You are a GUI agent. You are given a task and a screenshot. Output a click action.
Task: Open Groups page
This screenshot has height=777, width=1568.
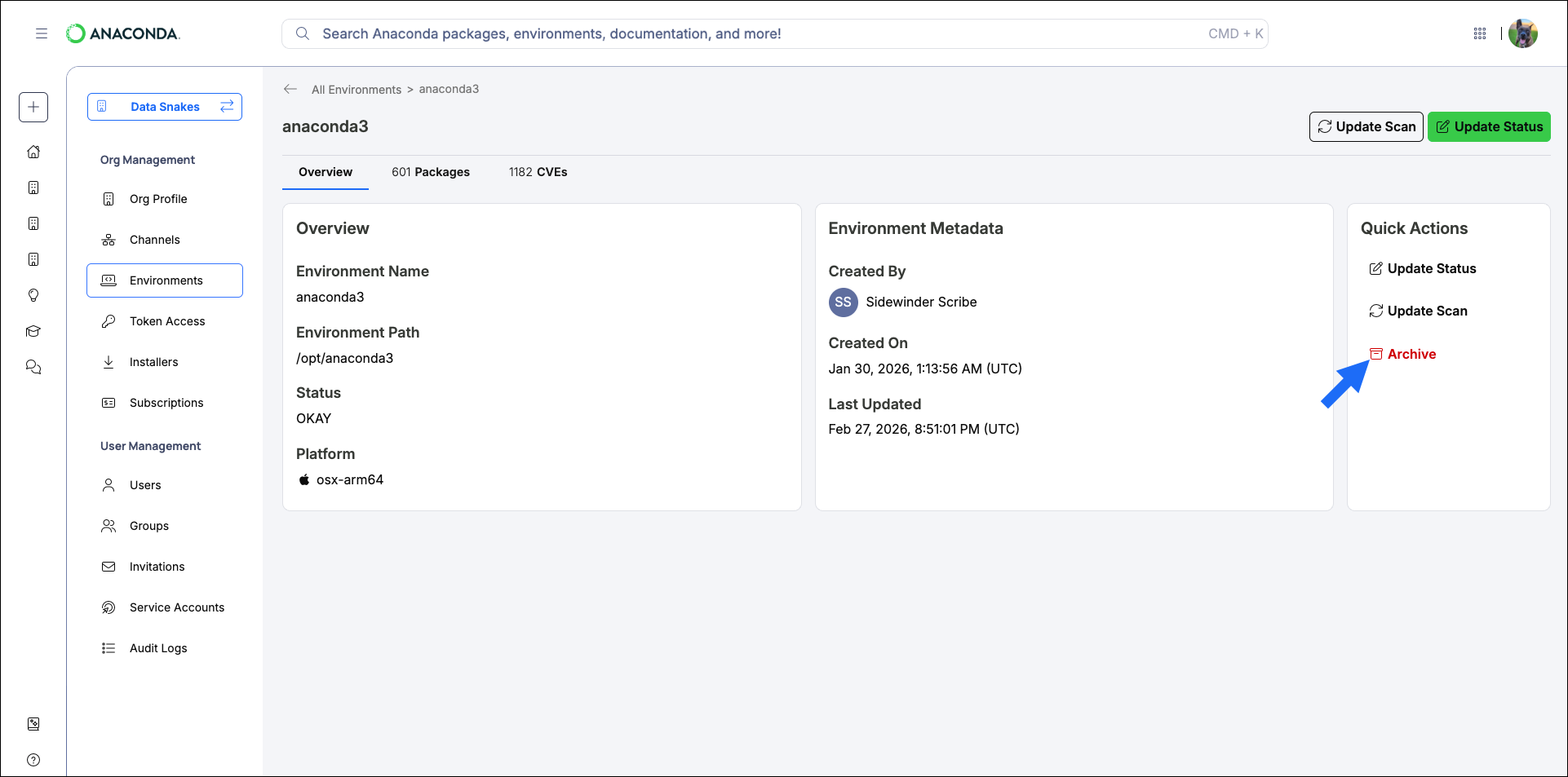click(165, 526)
